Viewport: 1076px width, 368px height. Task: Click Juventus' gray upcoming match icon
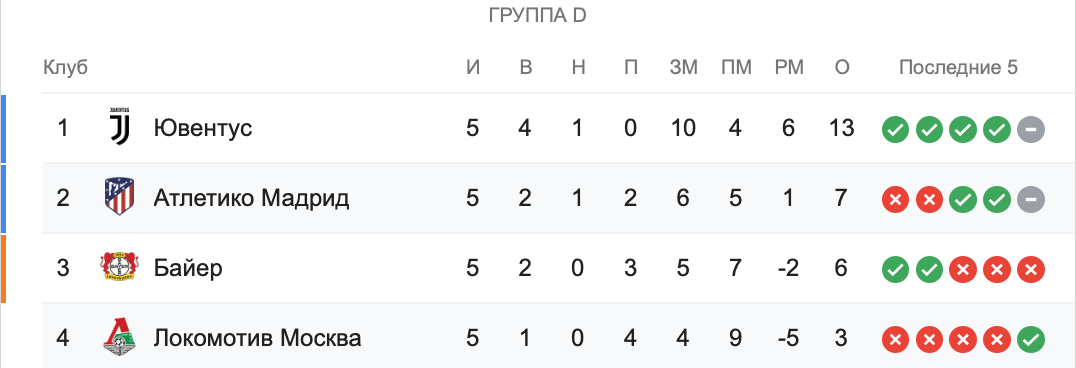tap(1031, 128)
